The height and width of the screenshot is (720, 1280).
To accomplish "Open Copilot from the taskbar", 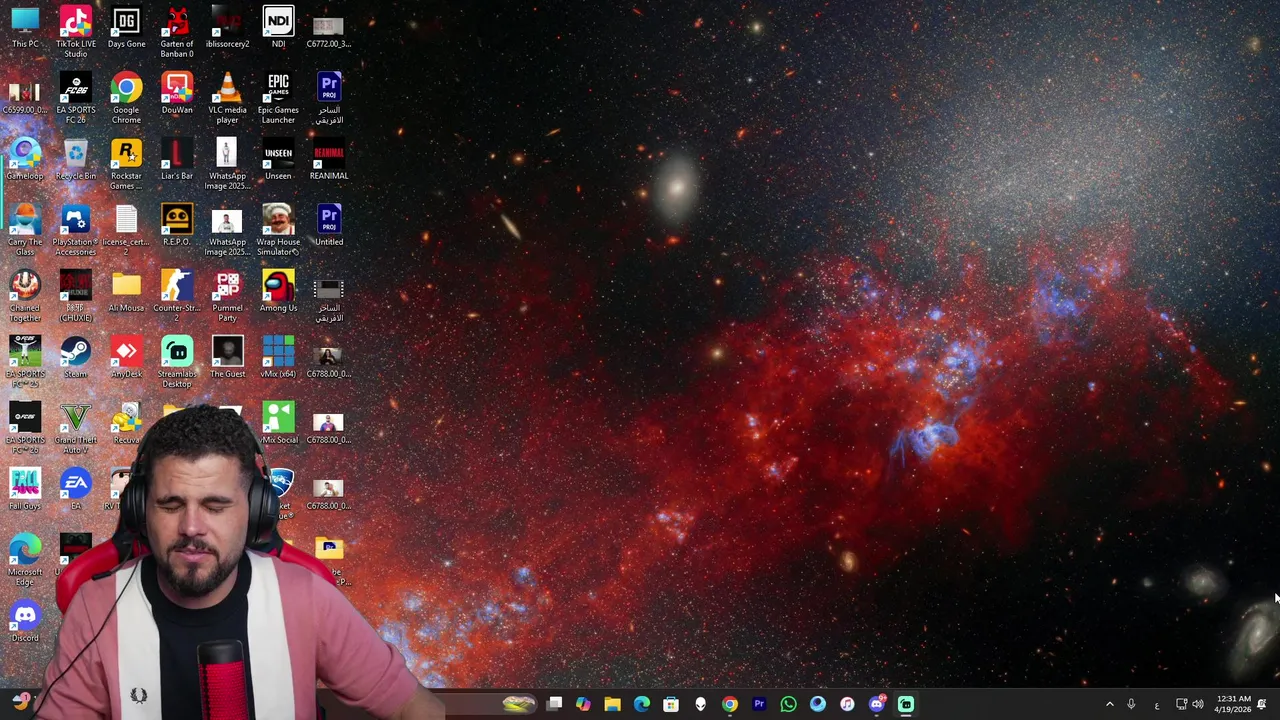I will pyautogui.click(x=583, y=704).
